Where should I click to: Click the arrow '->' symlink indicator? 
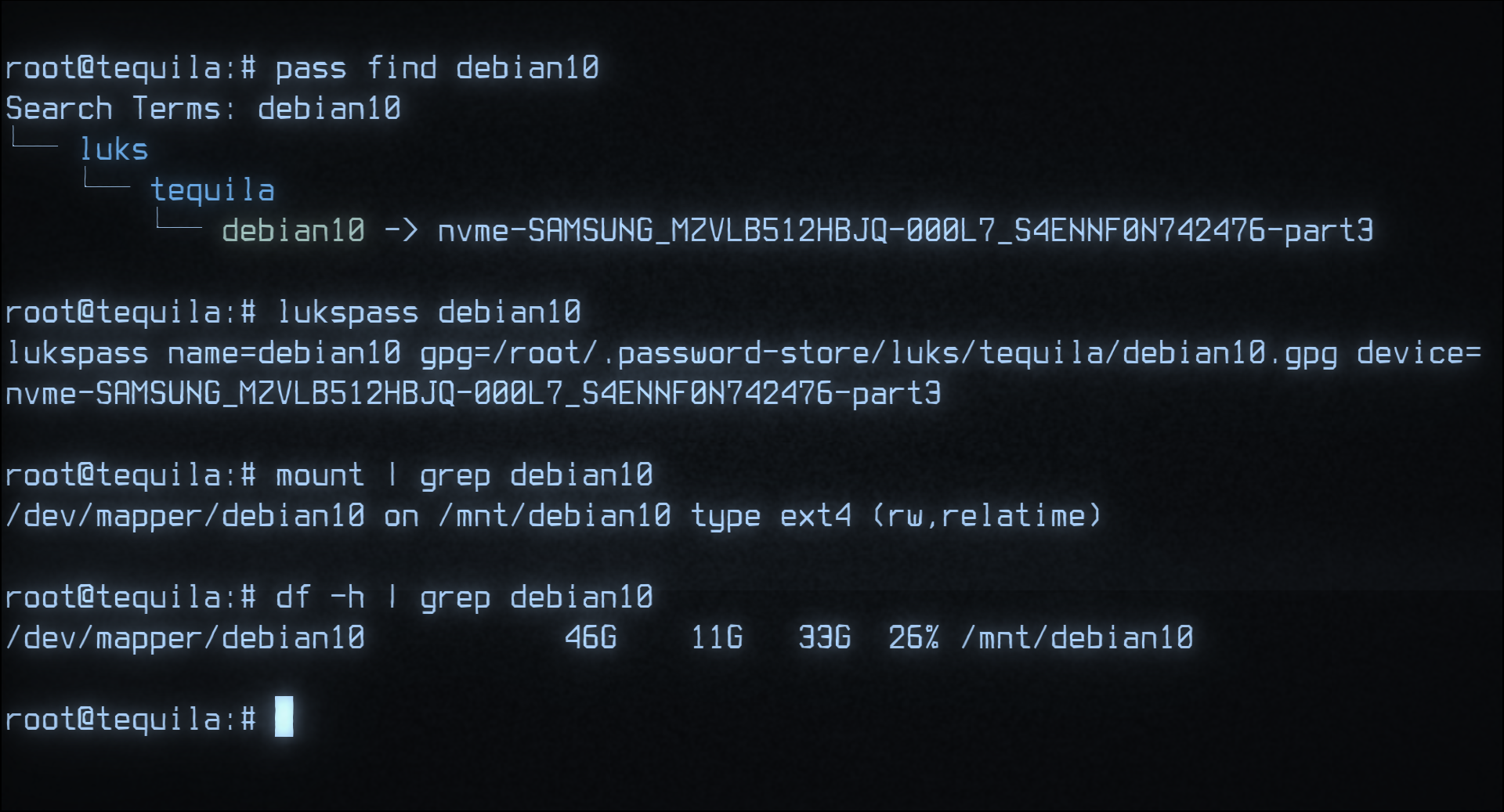click(x=401, y=230)
